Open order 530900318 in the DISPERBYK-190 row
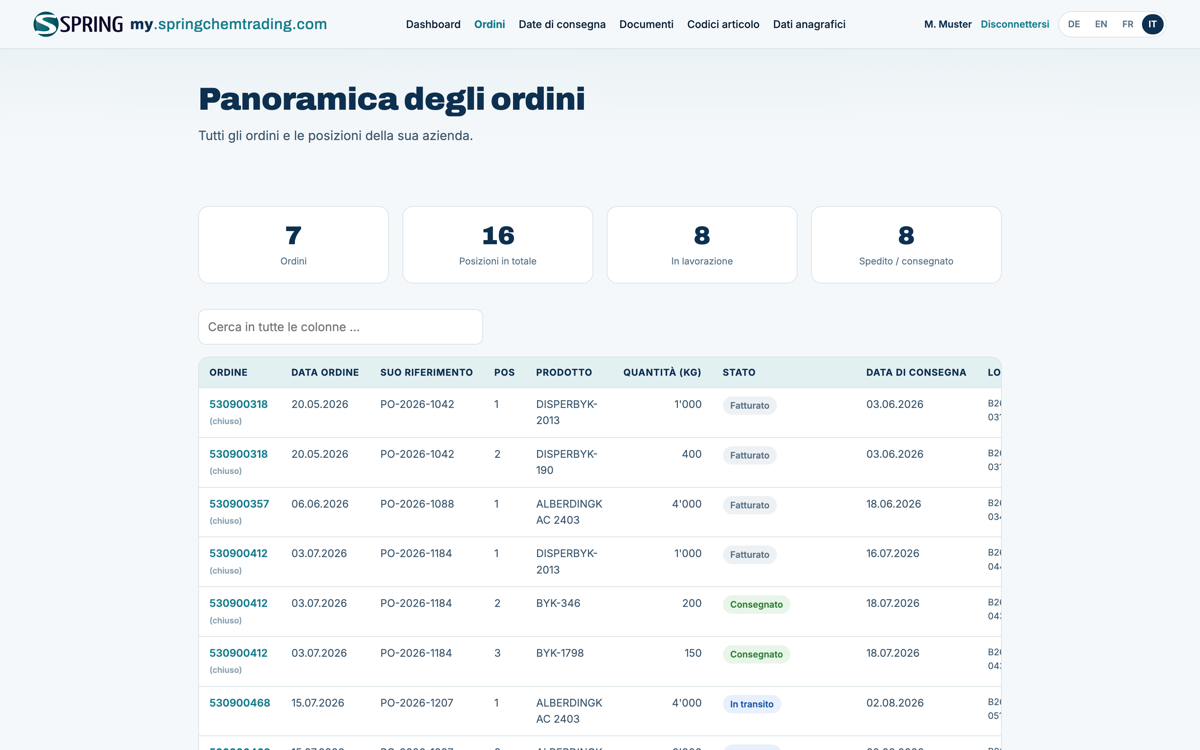Viewport: 1200px width, 750px height. (x=238, y=454)
